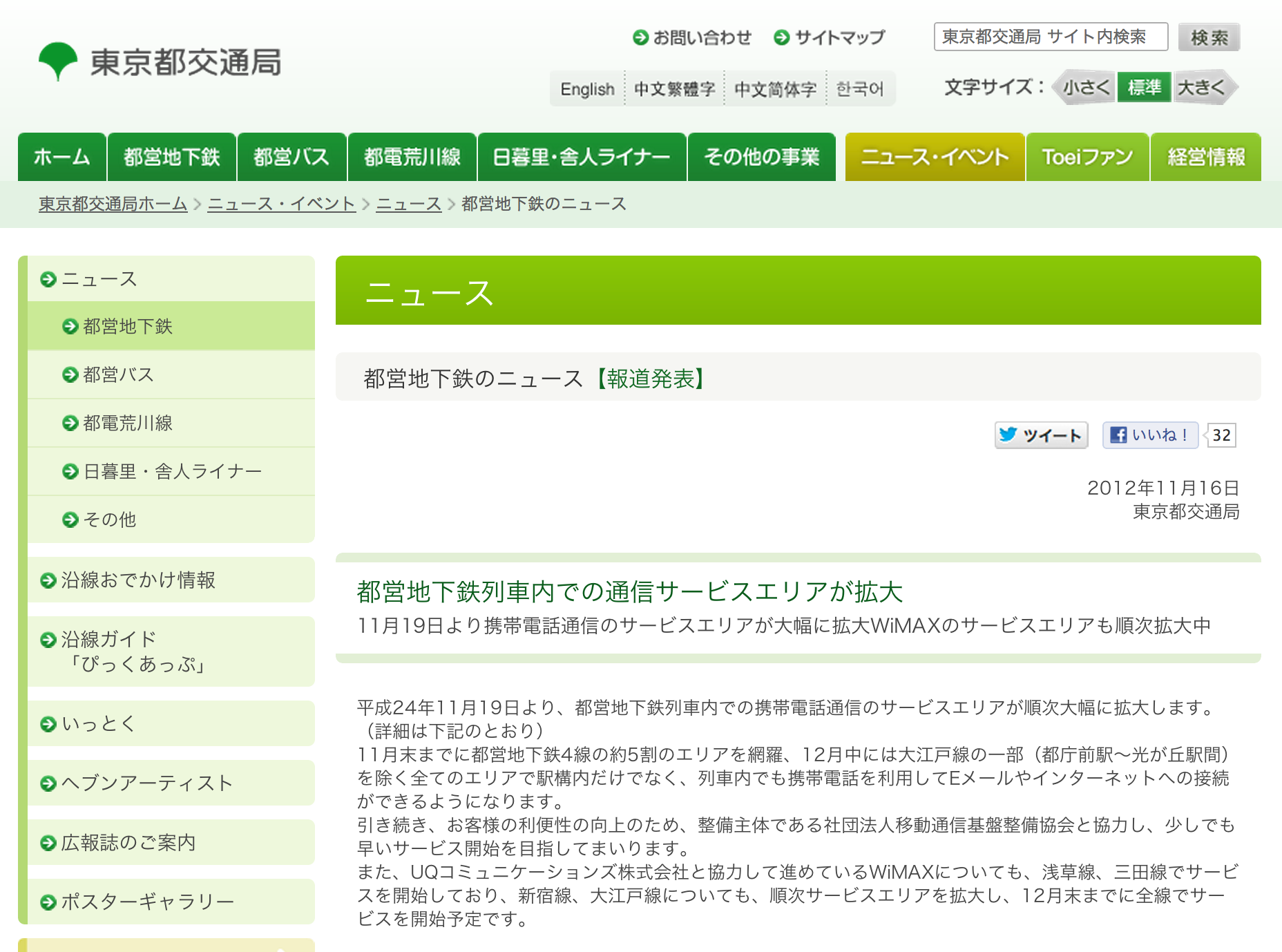The height and width of the screenshot is (952, 1282).
Task: Click the 検索 search button
Action: tap(1209, 37)
